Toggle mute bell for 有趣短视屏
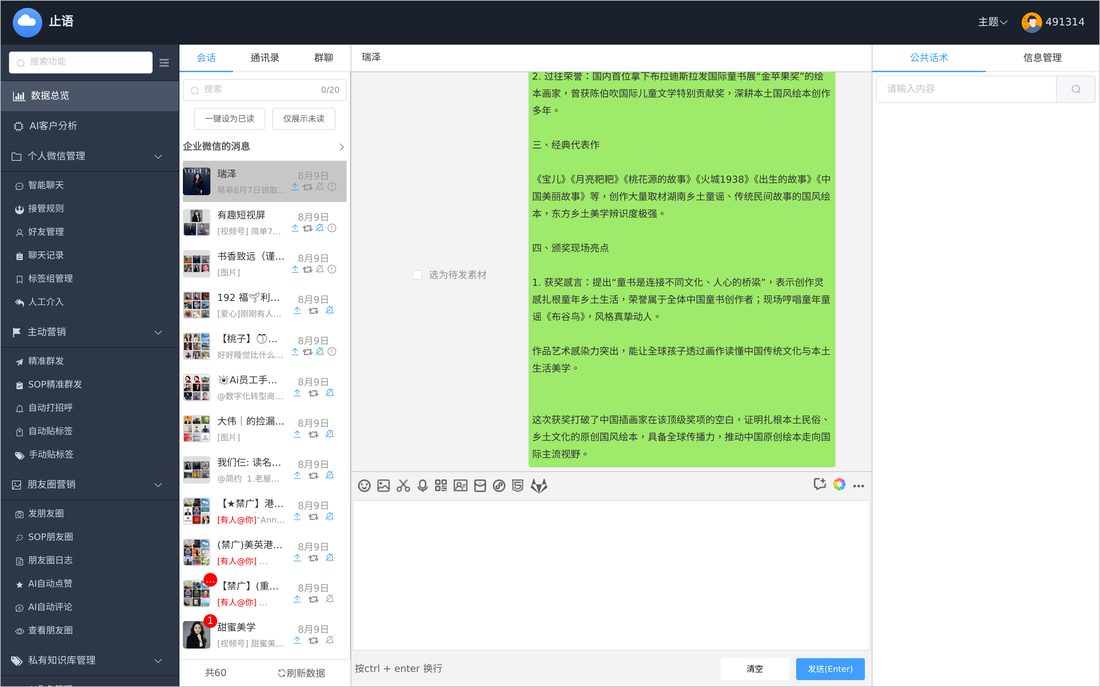This screenshot has width=1100, height=687. 320,228
